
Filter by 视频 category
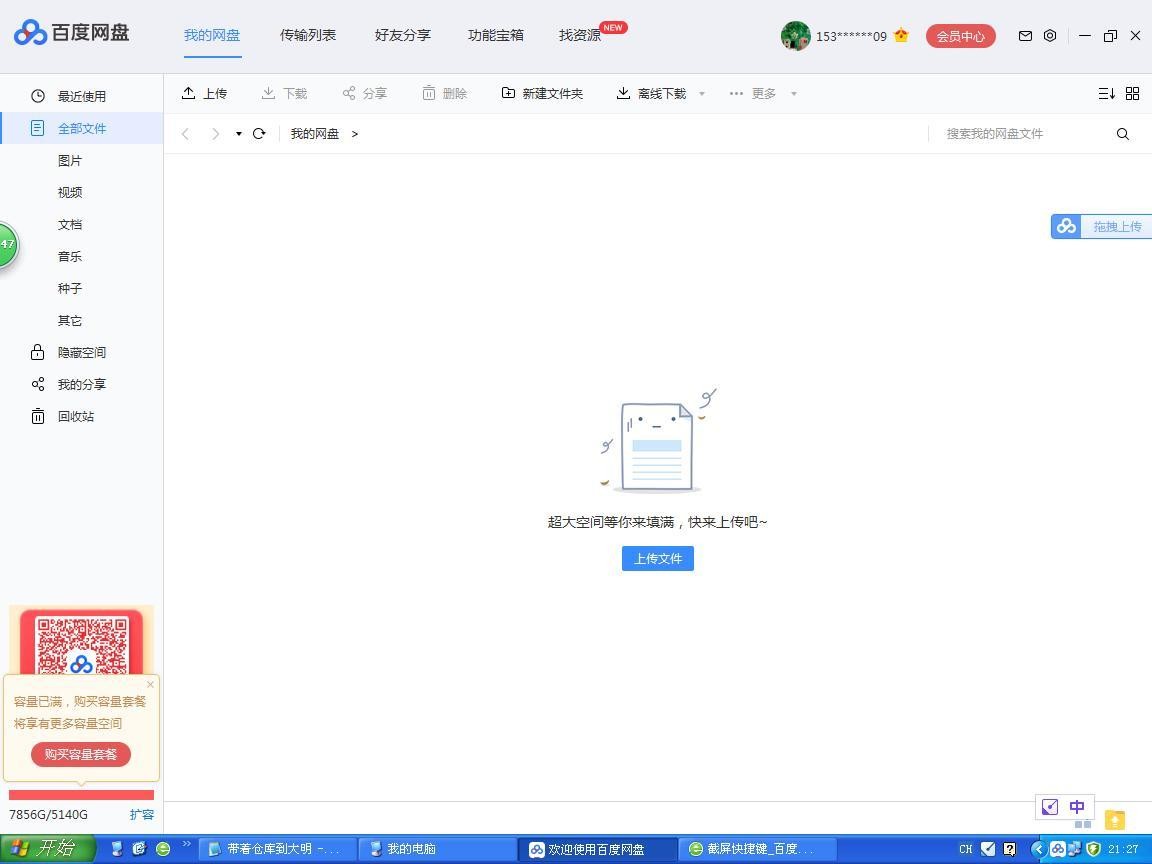[70, 192]
